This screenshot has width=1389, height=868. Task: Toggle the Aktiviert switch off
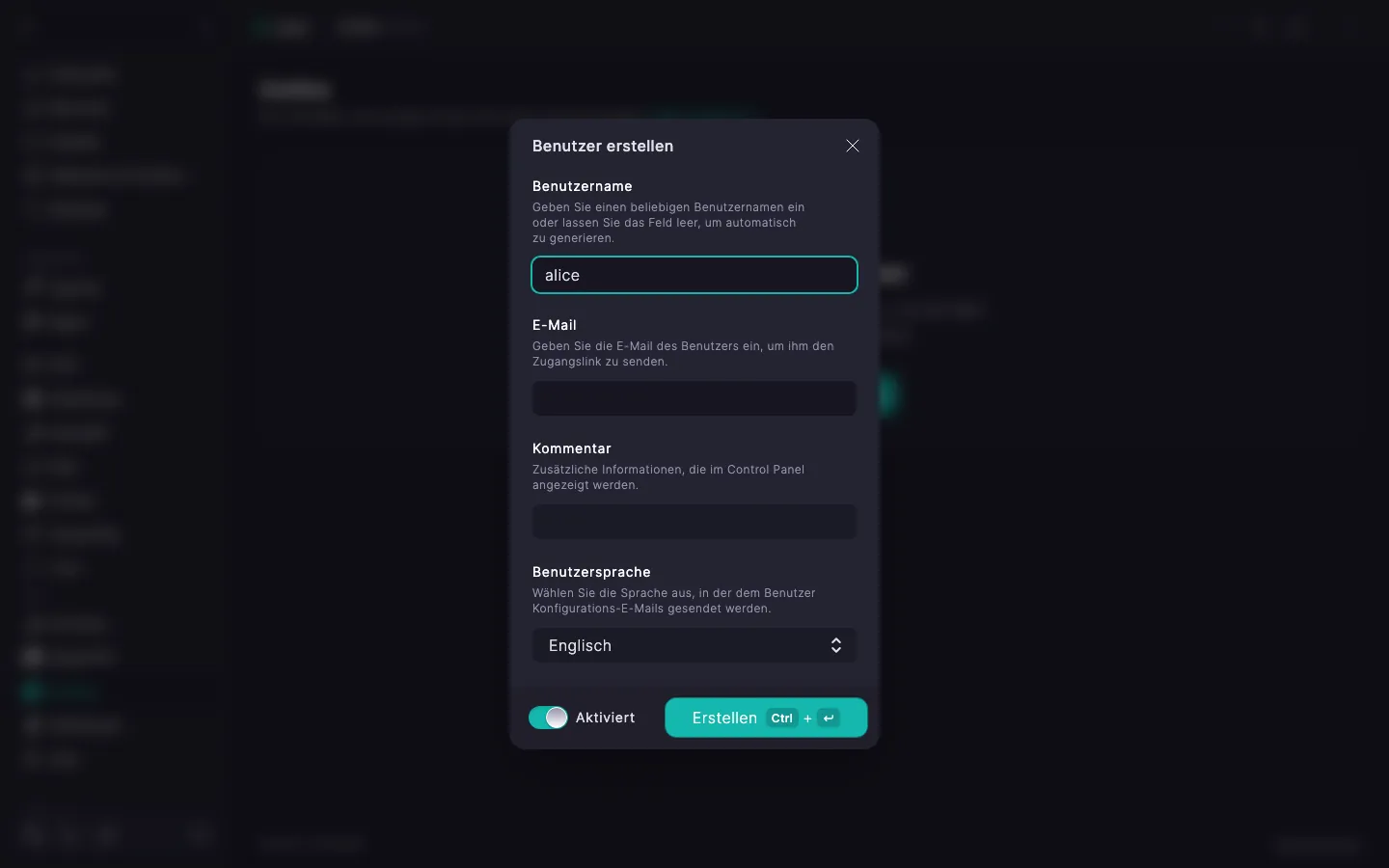(548, 718)
